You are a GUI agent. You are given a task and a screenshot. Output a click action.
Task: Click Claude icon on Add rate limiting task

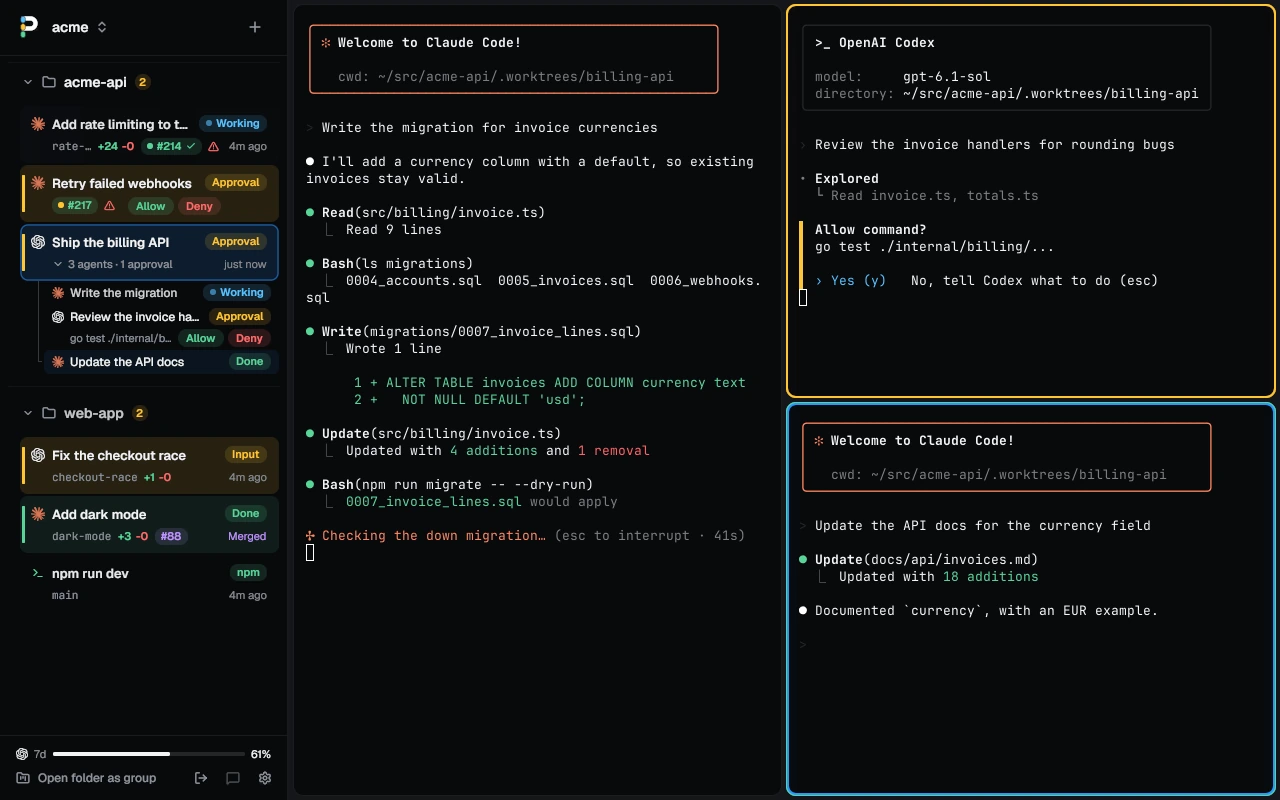pyautogui.click(x=38, y=124)
